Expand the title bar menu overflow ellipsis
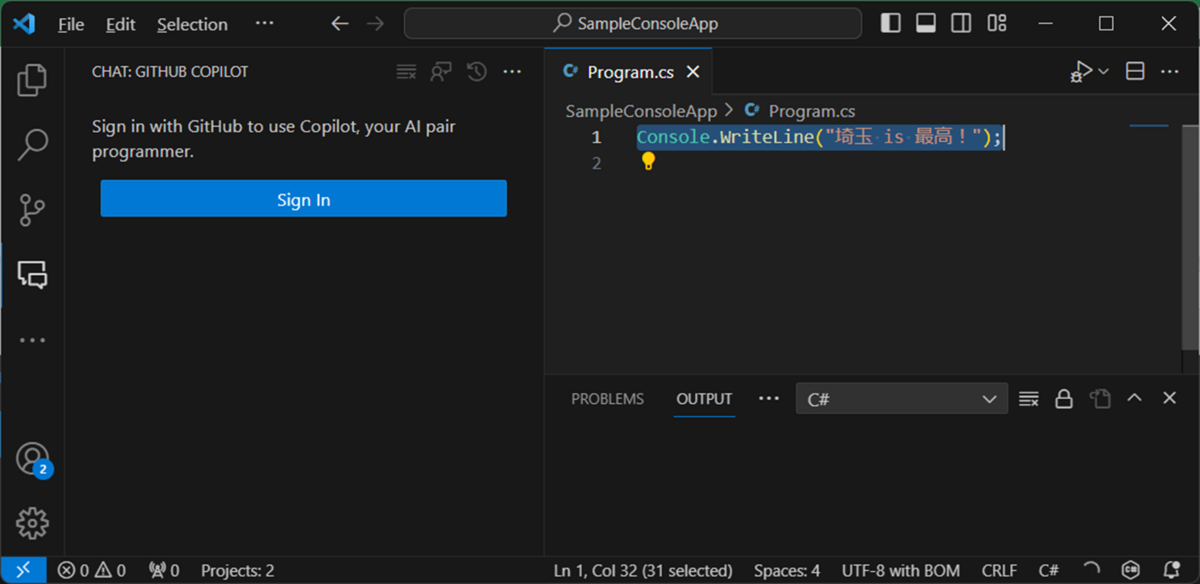 coord(264,24)
